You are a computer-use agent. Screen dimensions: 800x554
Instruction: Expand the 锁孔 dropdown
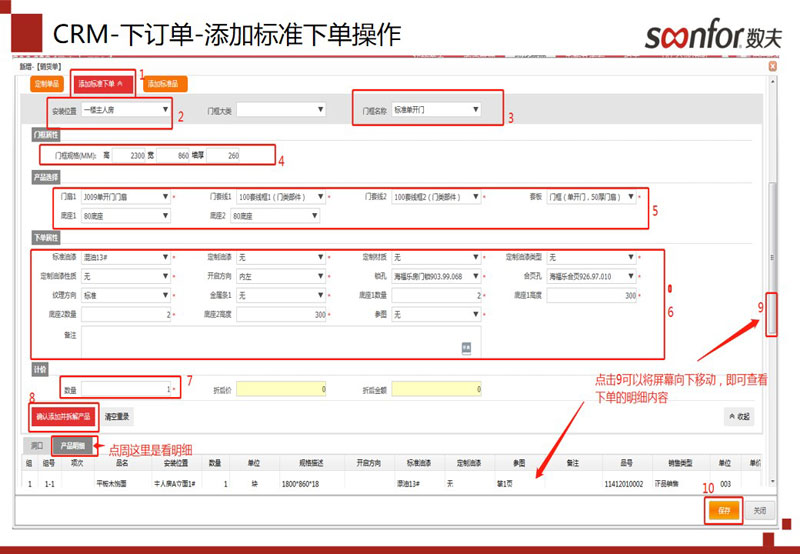[x=436, y=277]
